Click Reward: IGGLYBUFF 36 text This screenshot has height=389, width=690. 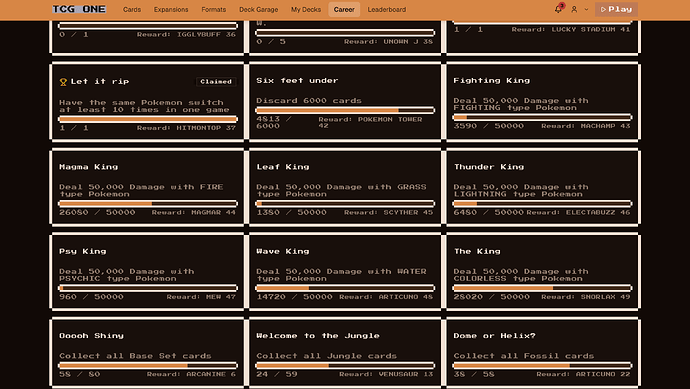pyautogui.click(x=186, y=34)
